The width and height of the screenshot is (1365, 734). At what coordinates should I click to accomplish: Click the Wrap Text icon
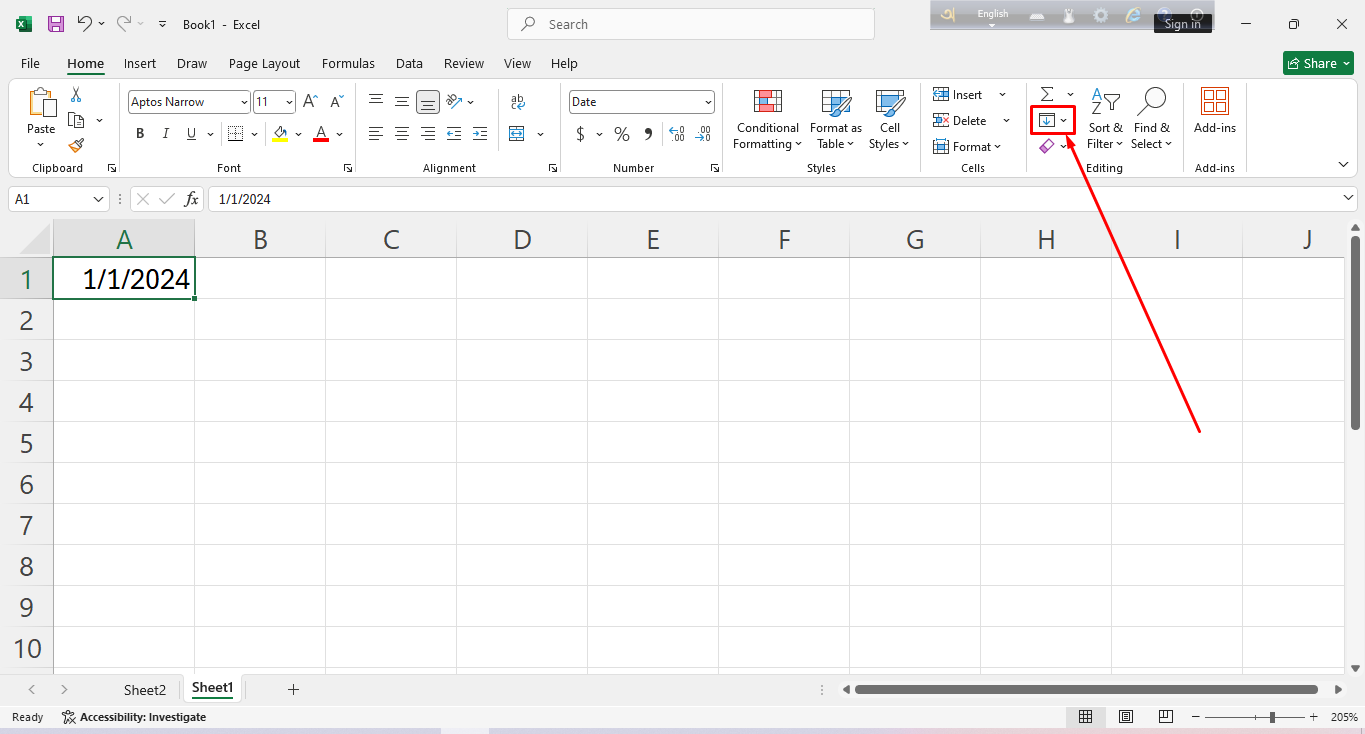coord(517,102)
